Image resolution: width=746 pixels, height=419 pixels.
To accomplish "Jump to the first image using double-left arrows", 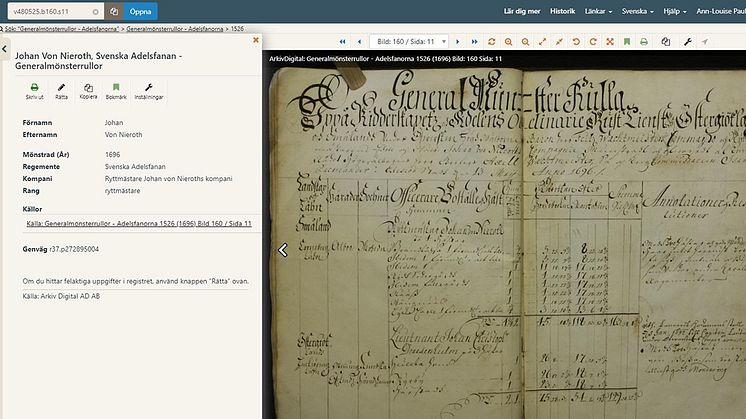I will [343, 42].
